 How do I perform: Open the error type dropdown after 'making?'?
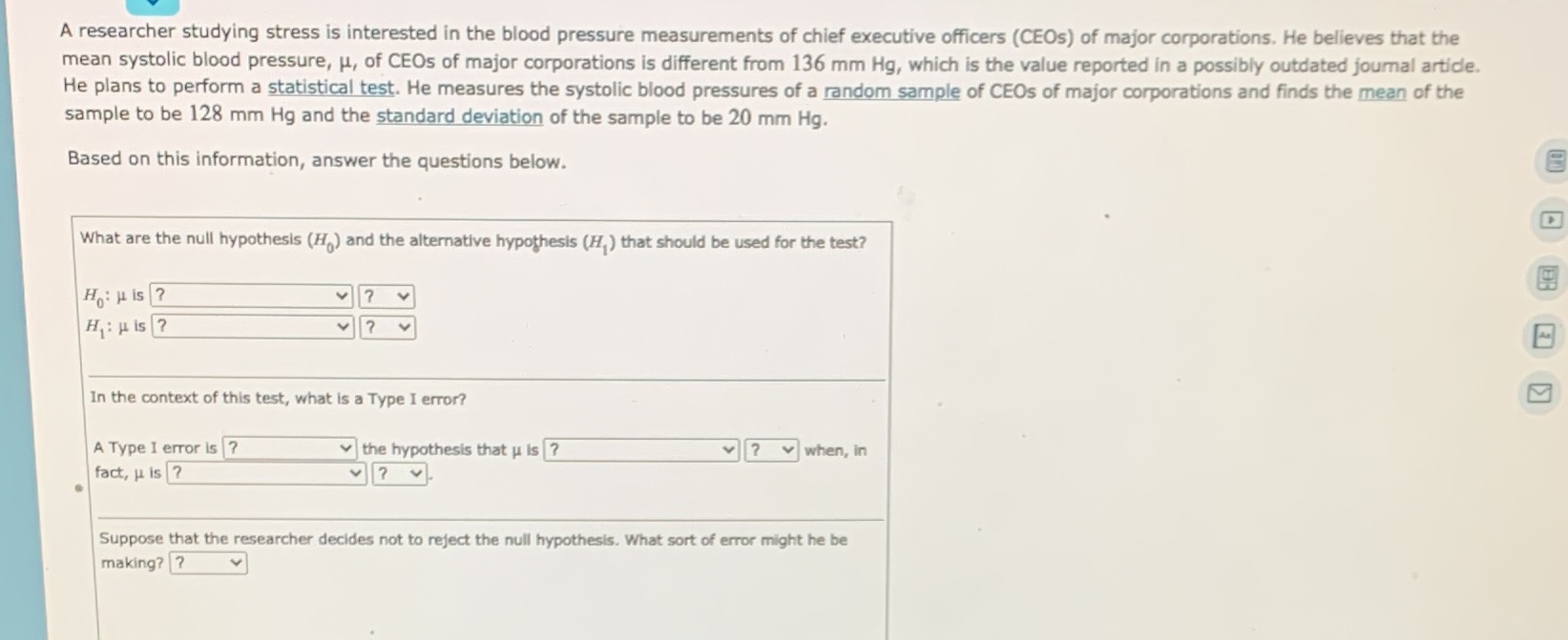point(207,563)
